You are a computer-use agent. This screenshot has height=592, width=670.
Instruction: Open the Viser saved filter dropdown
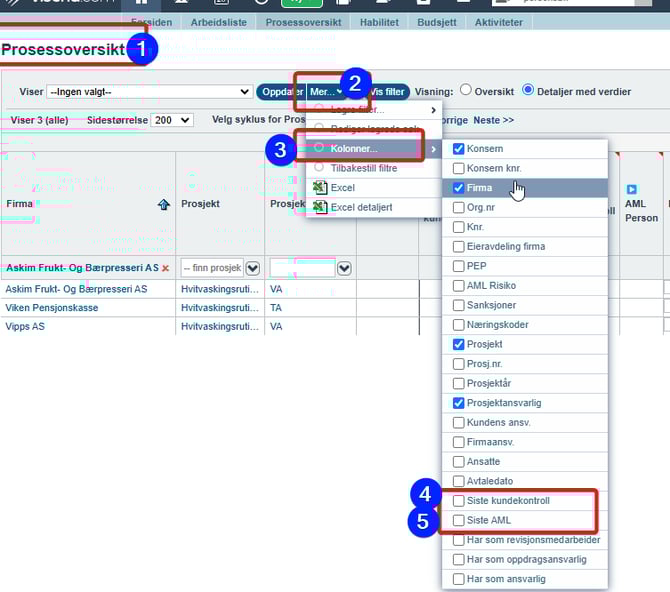click(x=149, y=91)
